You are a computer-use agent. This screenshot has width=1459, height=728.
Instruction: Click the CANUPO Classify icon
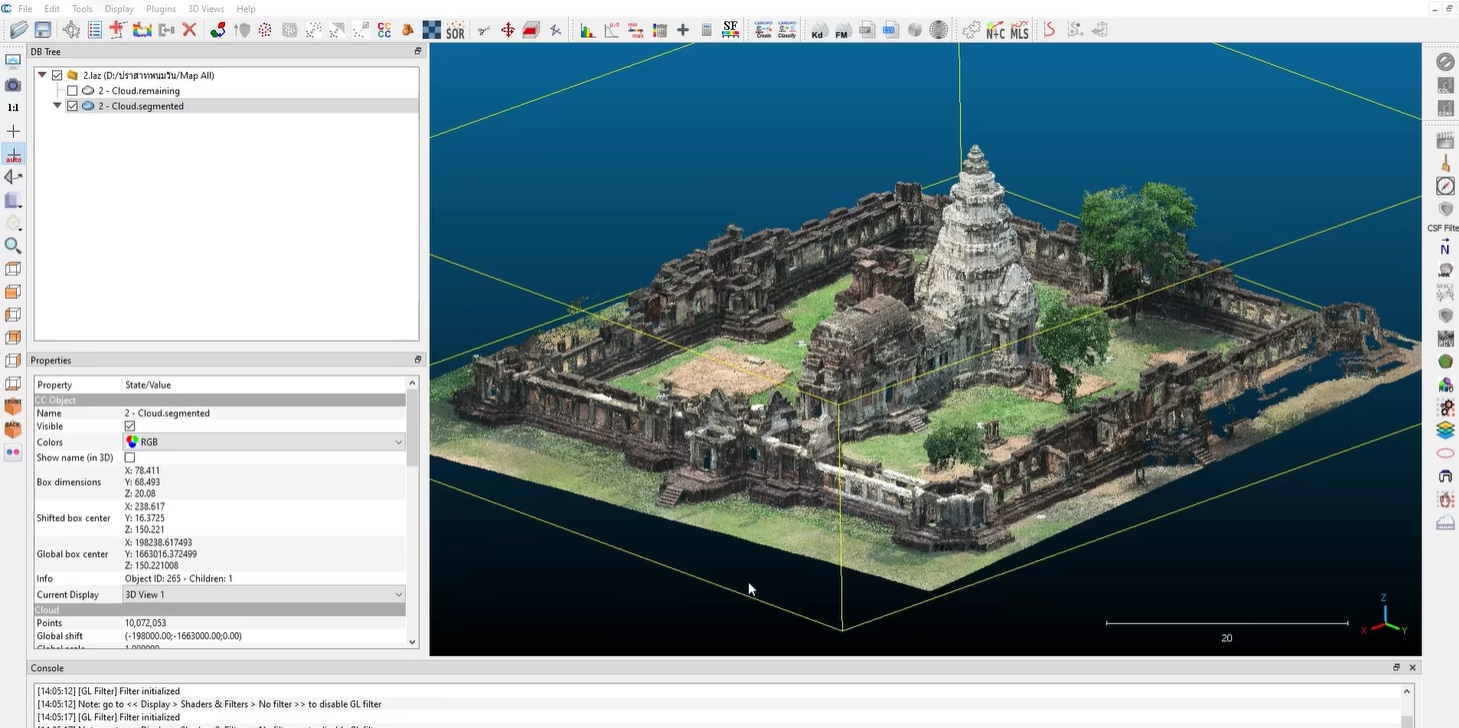787,31
